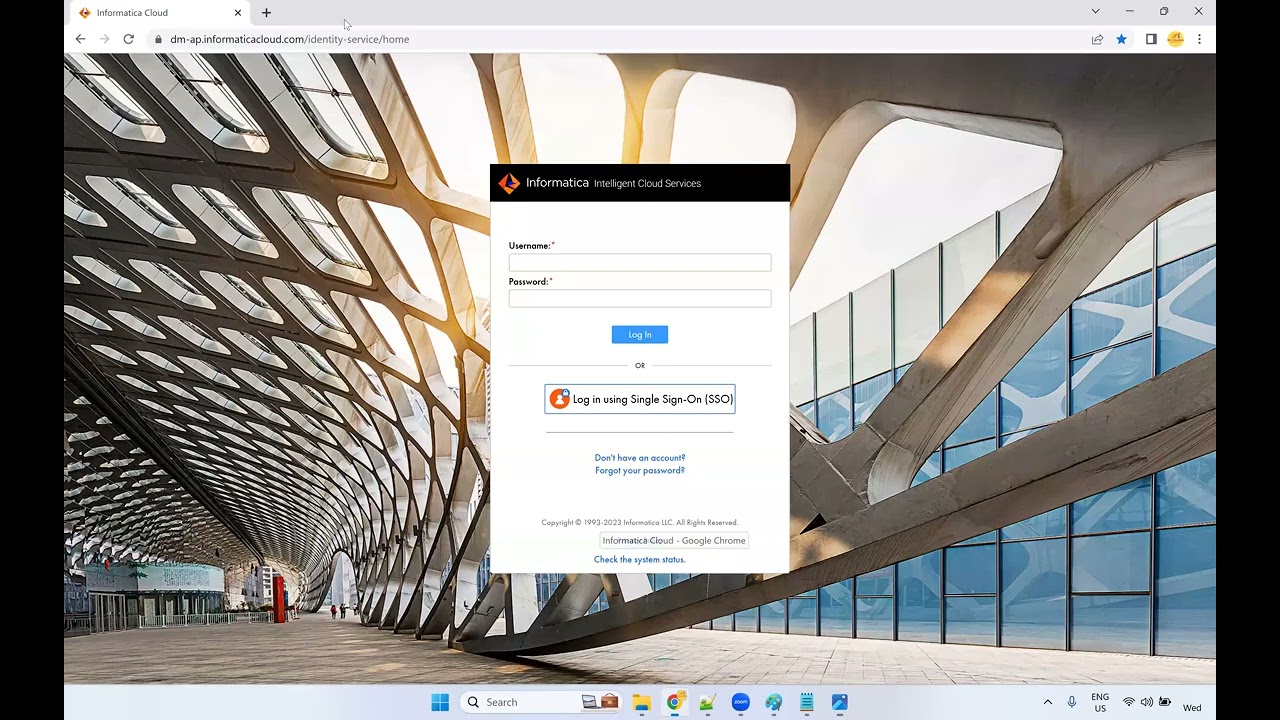Toggle the Chrome side panel
This screenshot has height=720, width=1280.
click(1151, 39)
